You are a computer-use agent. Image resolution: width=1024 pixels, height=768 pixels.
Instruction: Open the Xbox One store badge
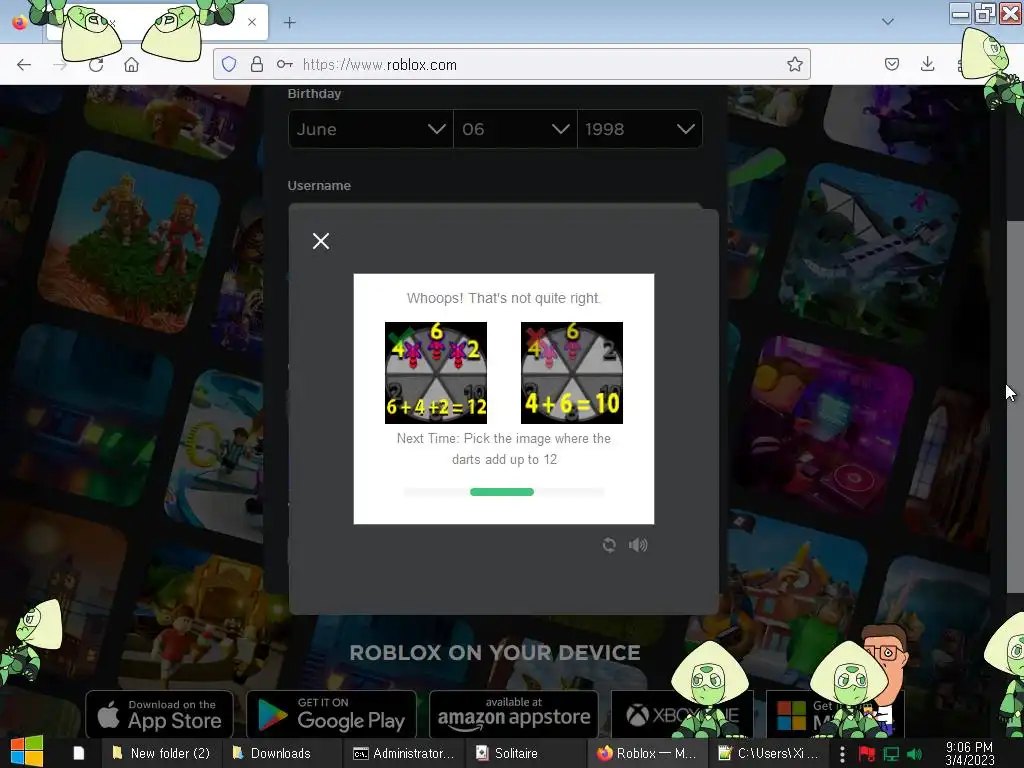click(x=682, y=714)
